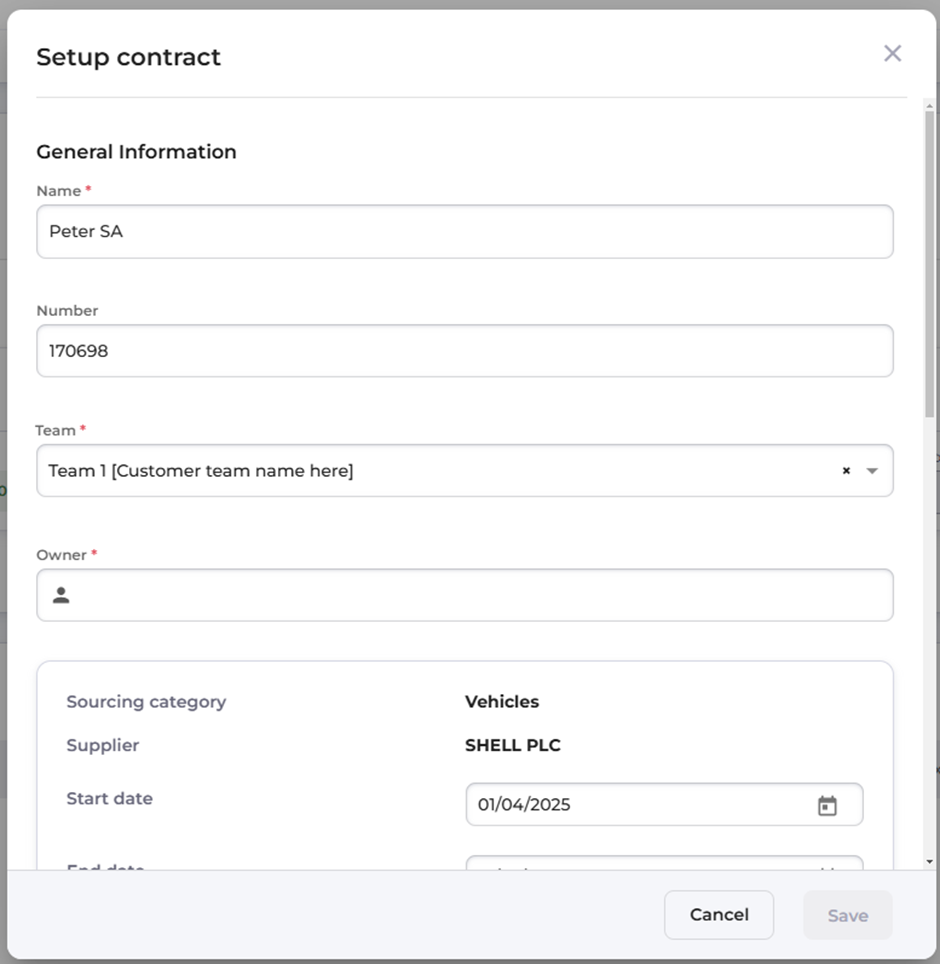Close the Setup contract dialog

pos(892,54)
